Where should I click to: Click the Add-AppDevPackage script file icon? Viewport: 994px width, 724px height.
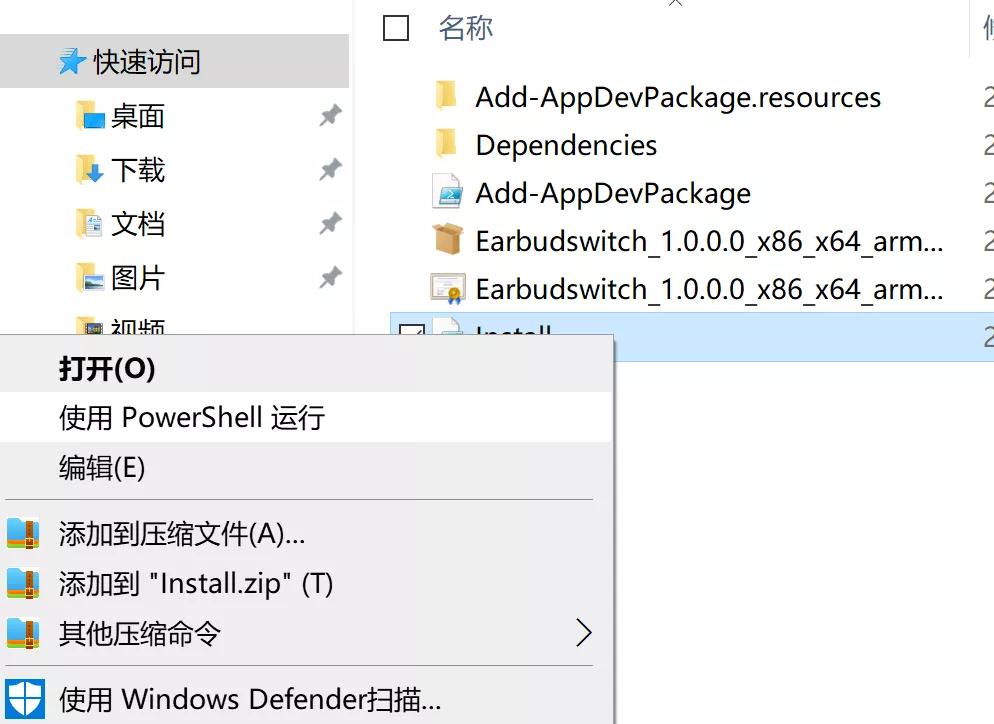click(445, 192)
